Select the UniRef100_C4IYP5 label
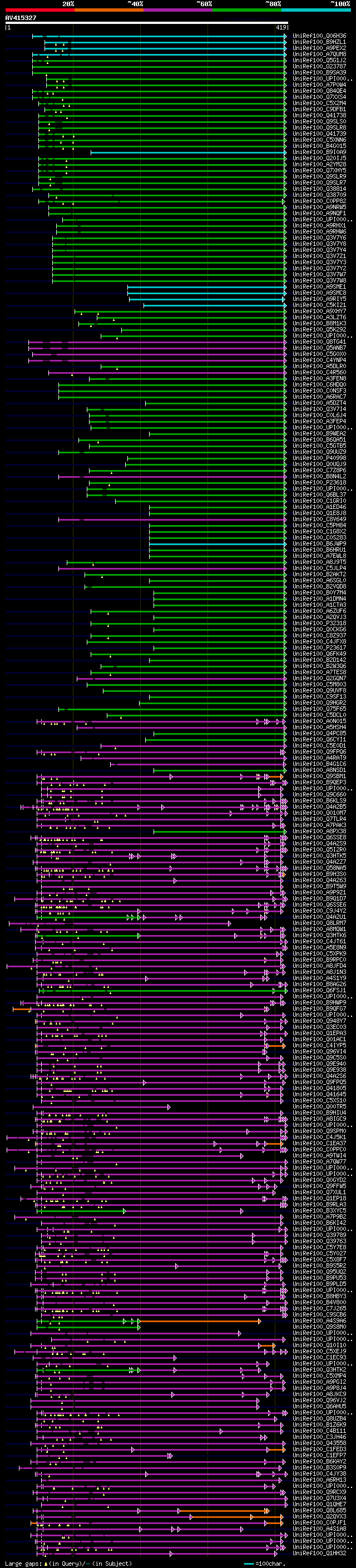 coord(319,1045)
